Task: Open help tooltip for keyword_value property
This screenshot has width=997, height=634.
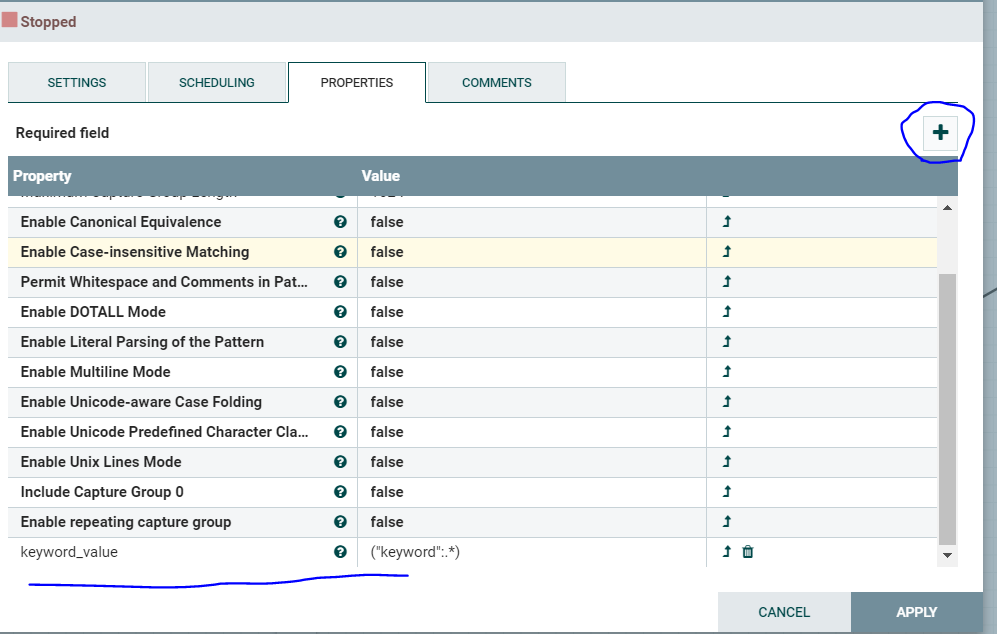Action: 339,551
